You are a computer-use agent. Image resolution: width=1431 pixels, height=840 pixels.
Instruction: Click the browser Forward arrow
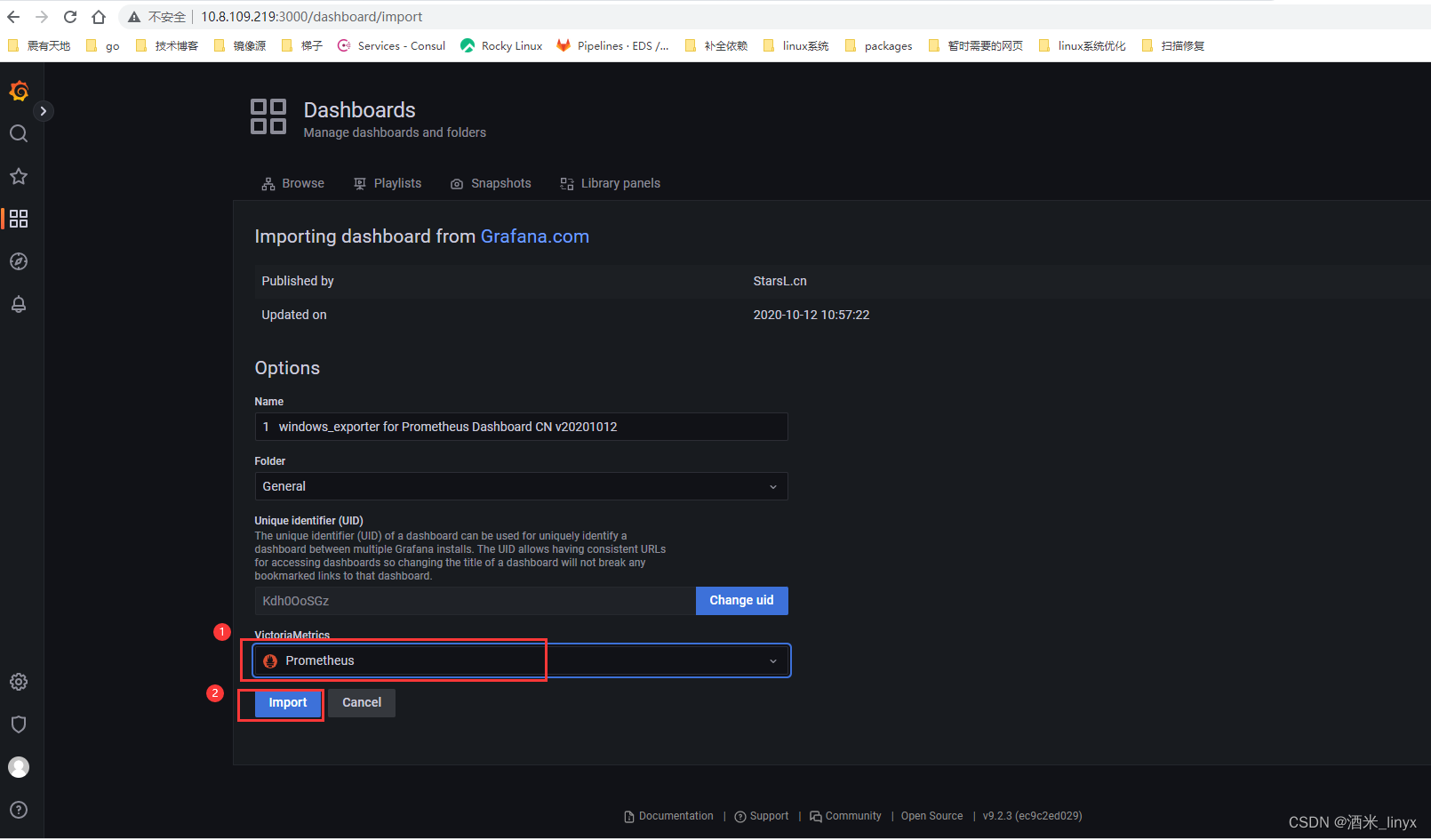42,17
